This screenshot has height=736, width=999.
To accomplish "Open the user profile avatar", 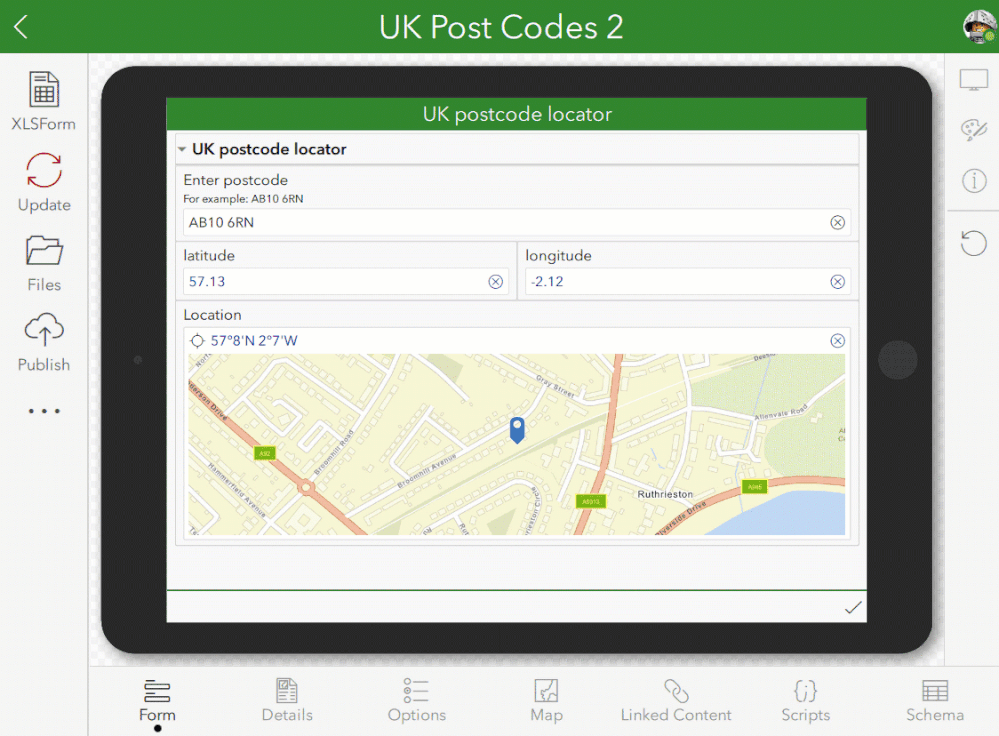I will (x=980, y=27).
